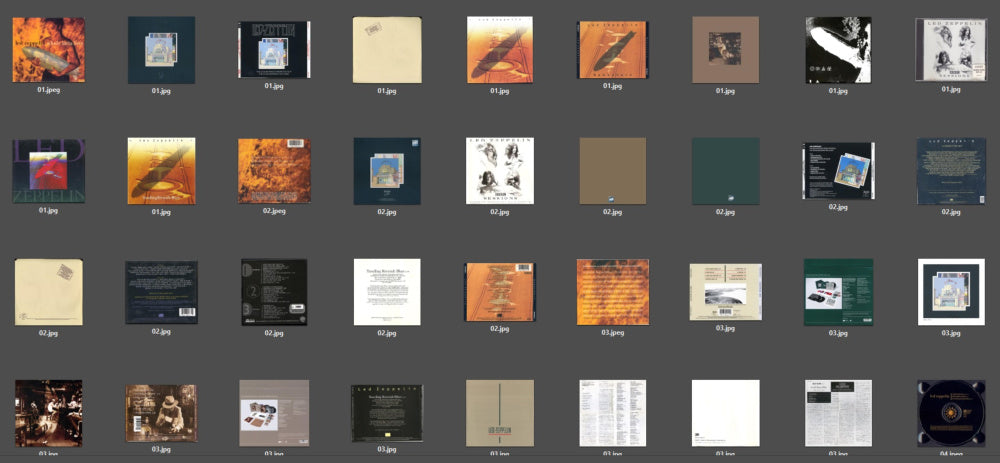Viewport: 1000px width, 463px height.
Task: Select white text page thumbnail in third row
Action: pyautogui.click(x=387, y=292)
